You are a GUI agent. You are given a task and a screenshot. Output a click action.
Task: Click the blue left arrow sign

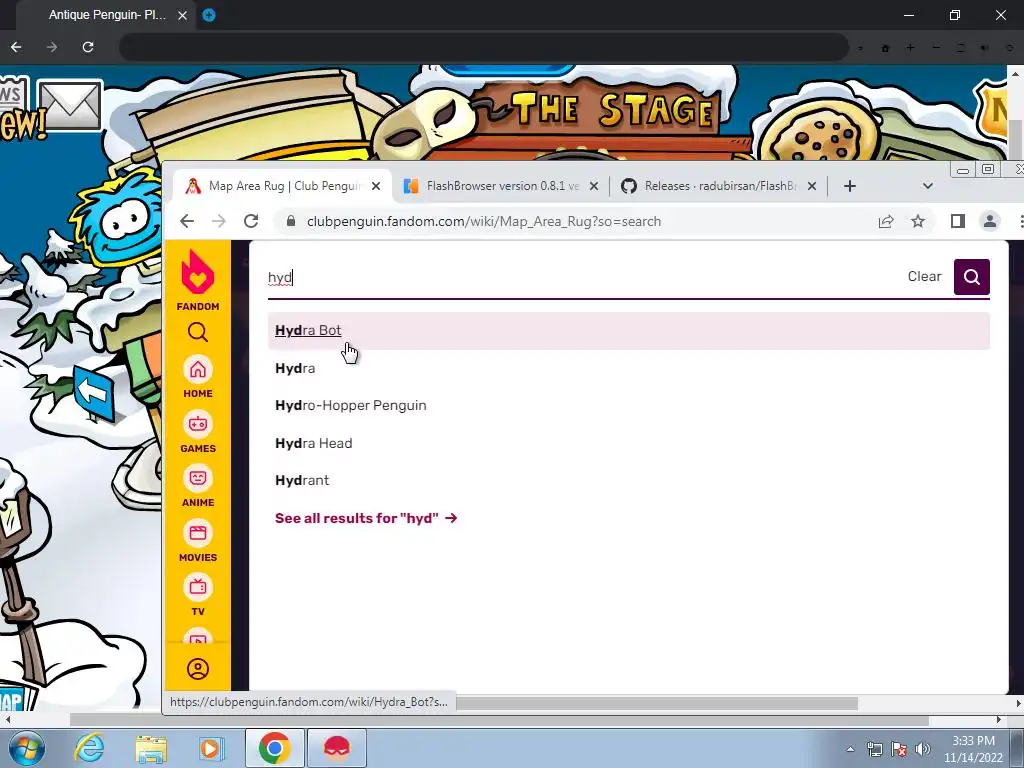click(x=93, y=392)
